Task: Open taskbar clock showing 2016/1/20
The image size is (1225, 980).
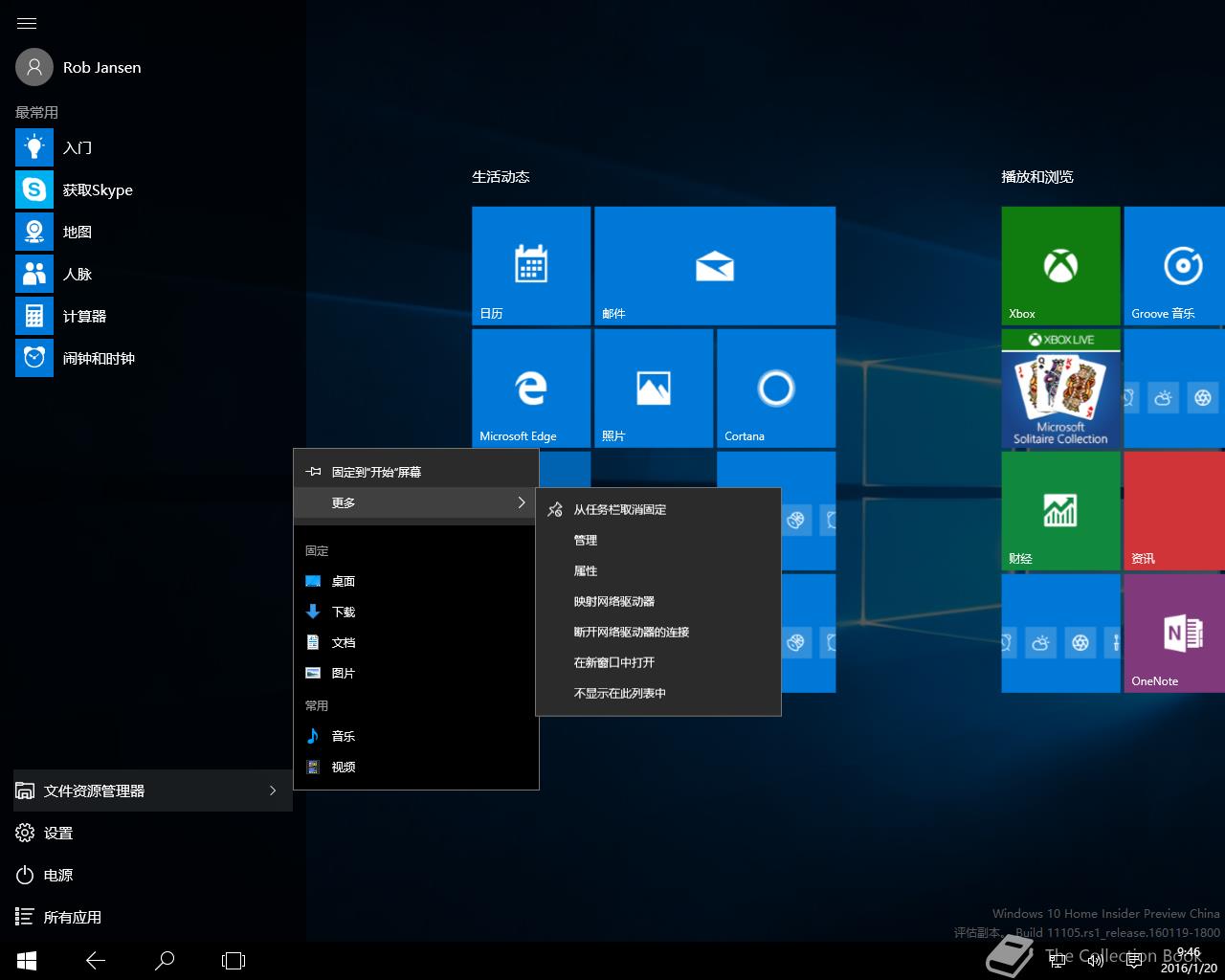Action: pyautogui.click(x=1189, y=961)
